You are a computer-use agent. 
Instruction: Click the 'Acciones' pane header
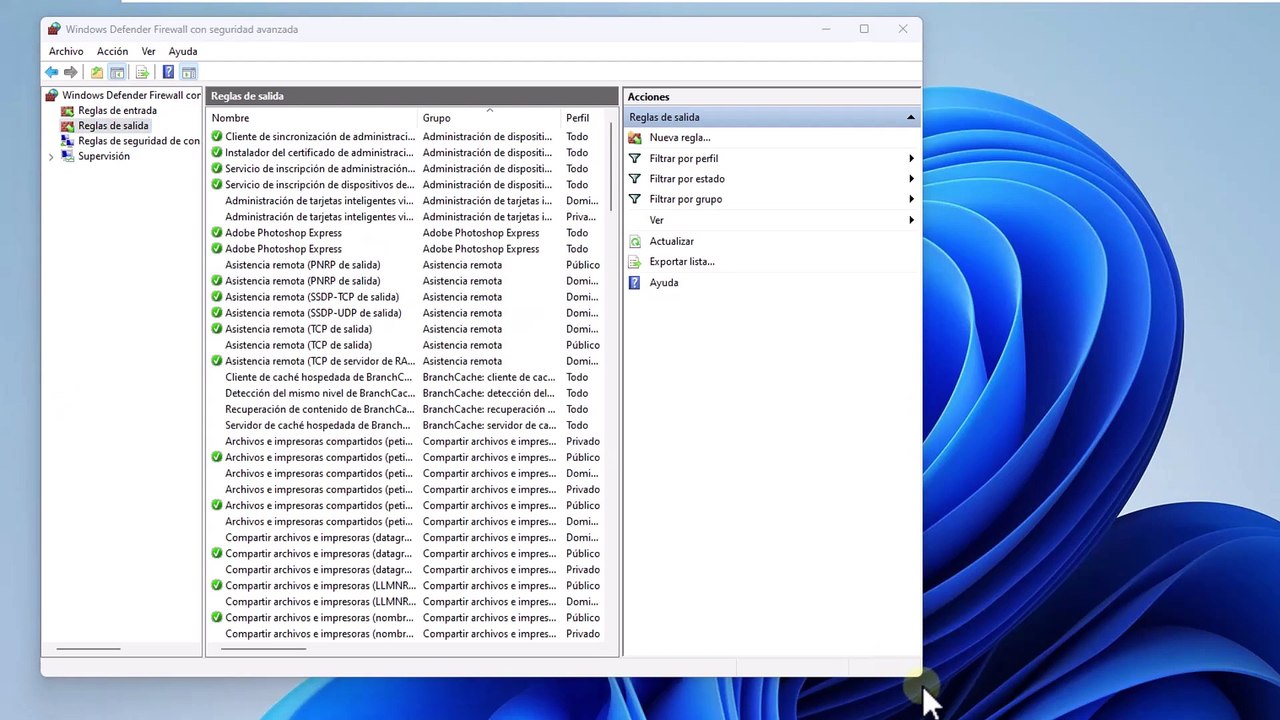(x=771, y=97)
